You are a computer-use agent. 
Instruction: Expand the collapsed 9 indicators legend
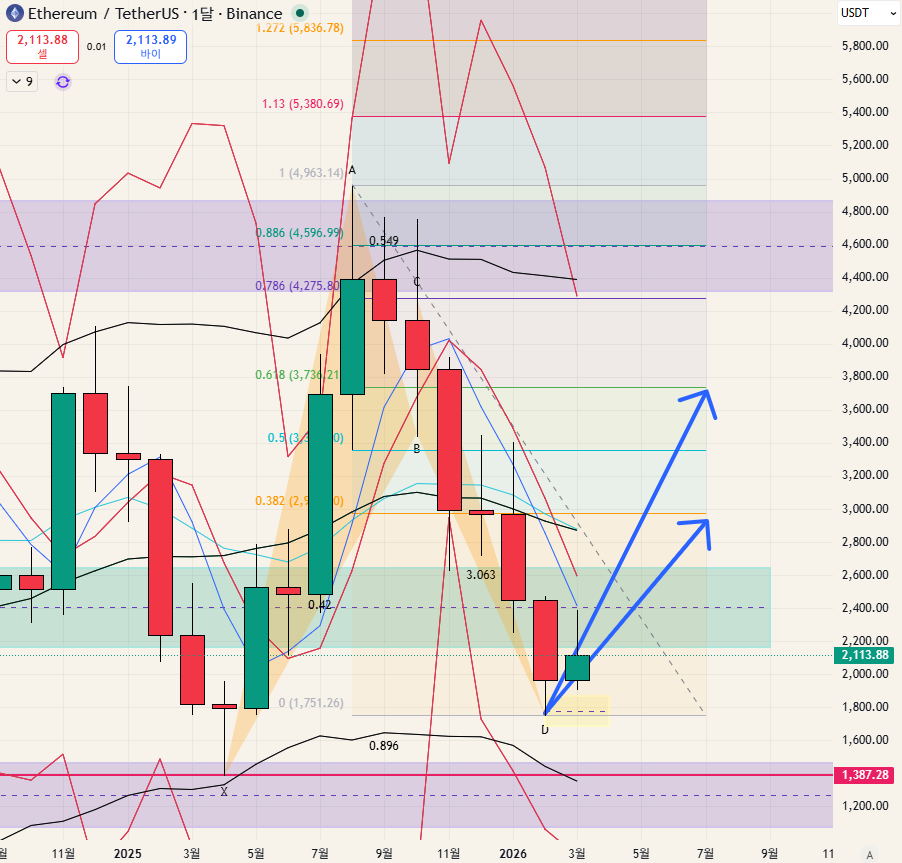(22, 82)
